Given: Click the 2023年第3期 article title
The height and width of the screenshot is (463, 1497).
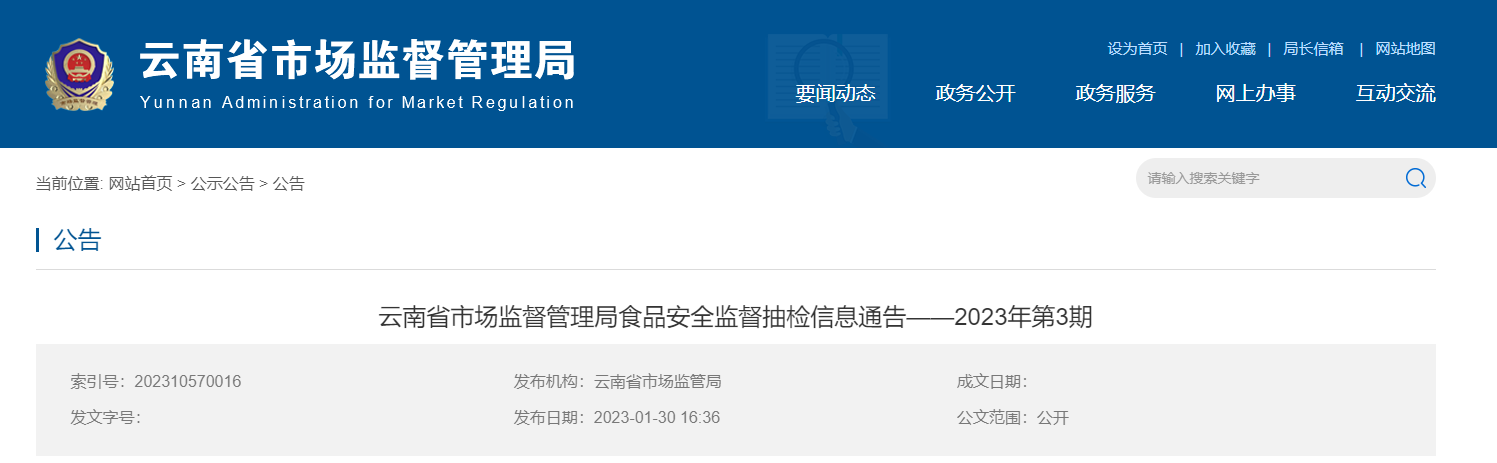Looking at the screenshot, I should (735, 317).
